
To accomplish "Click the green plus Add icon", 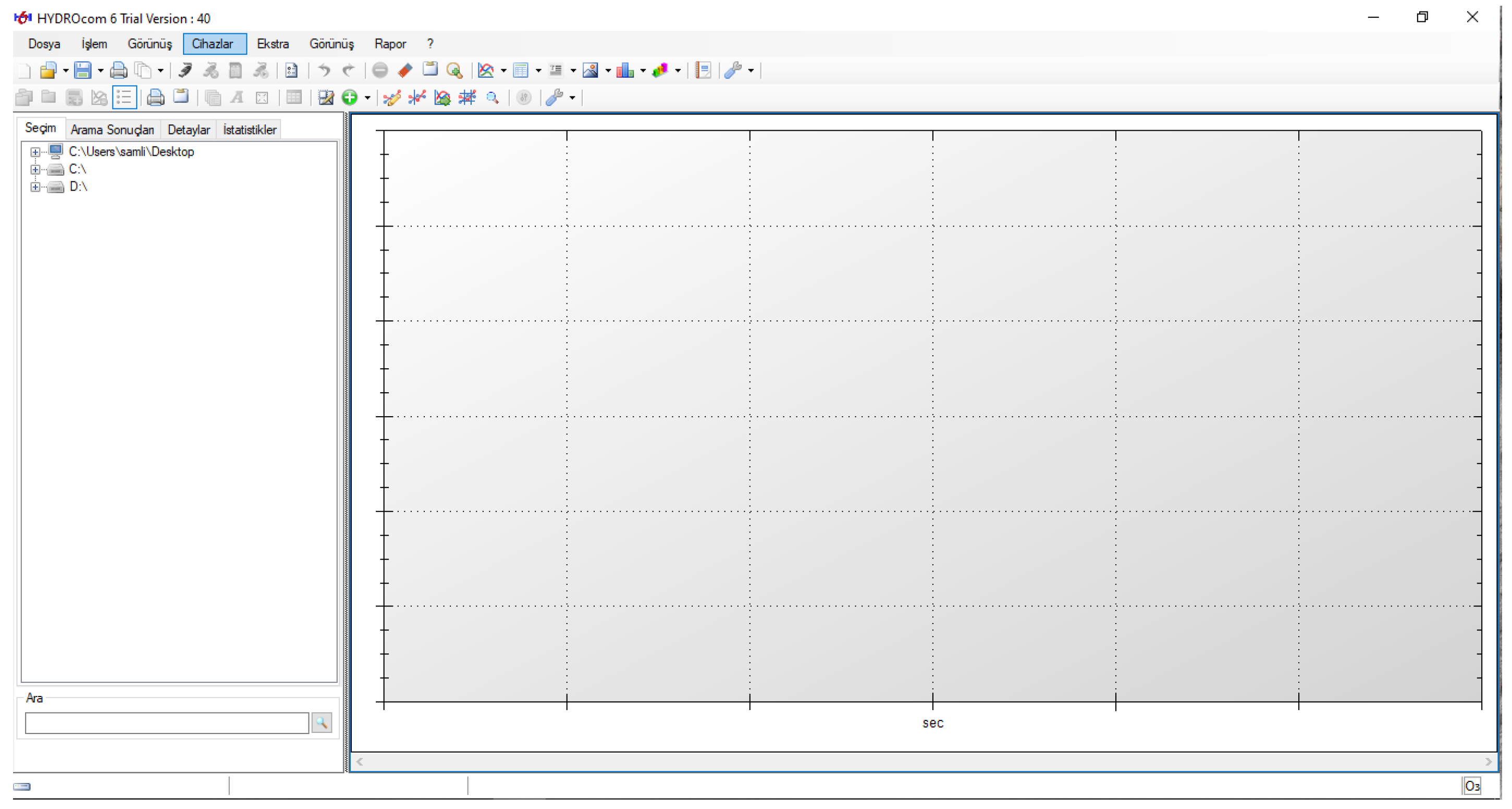I will point(349,97).
